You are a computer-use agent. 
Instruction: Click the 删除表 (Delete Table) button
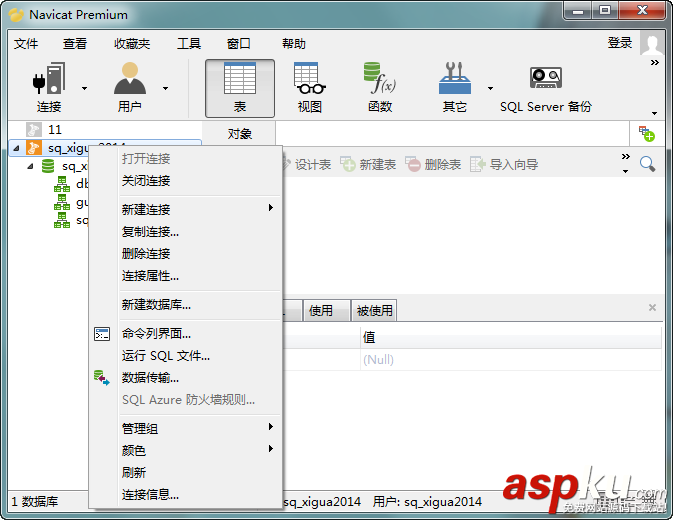point(433,164)
